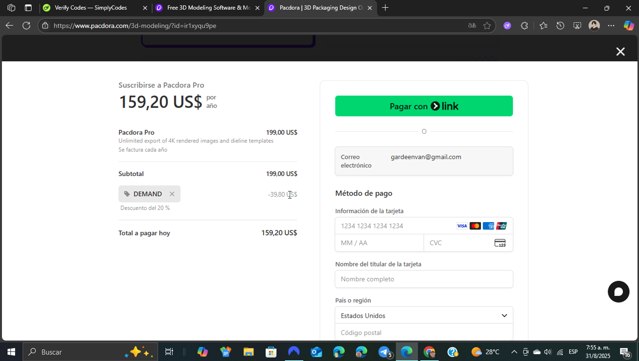Open the Estados Unidos country dropdown
Viewport: 639px width, 361px height.
click(424, 315)
